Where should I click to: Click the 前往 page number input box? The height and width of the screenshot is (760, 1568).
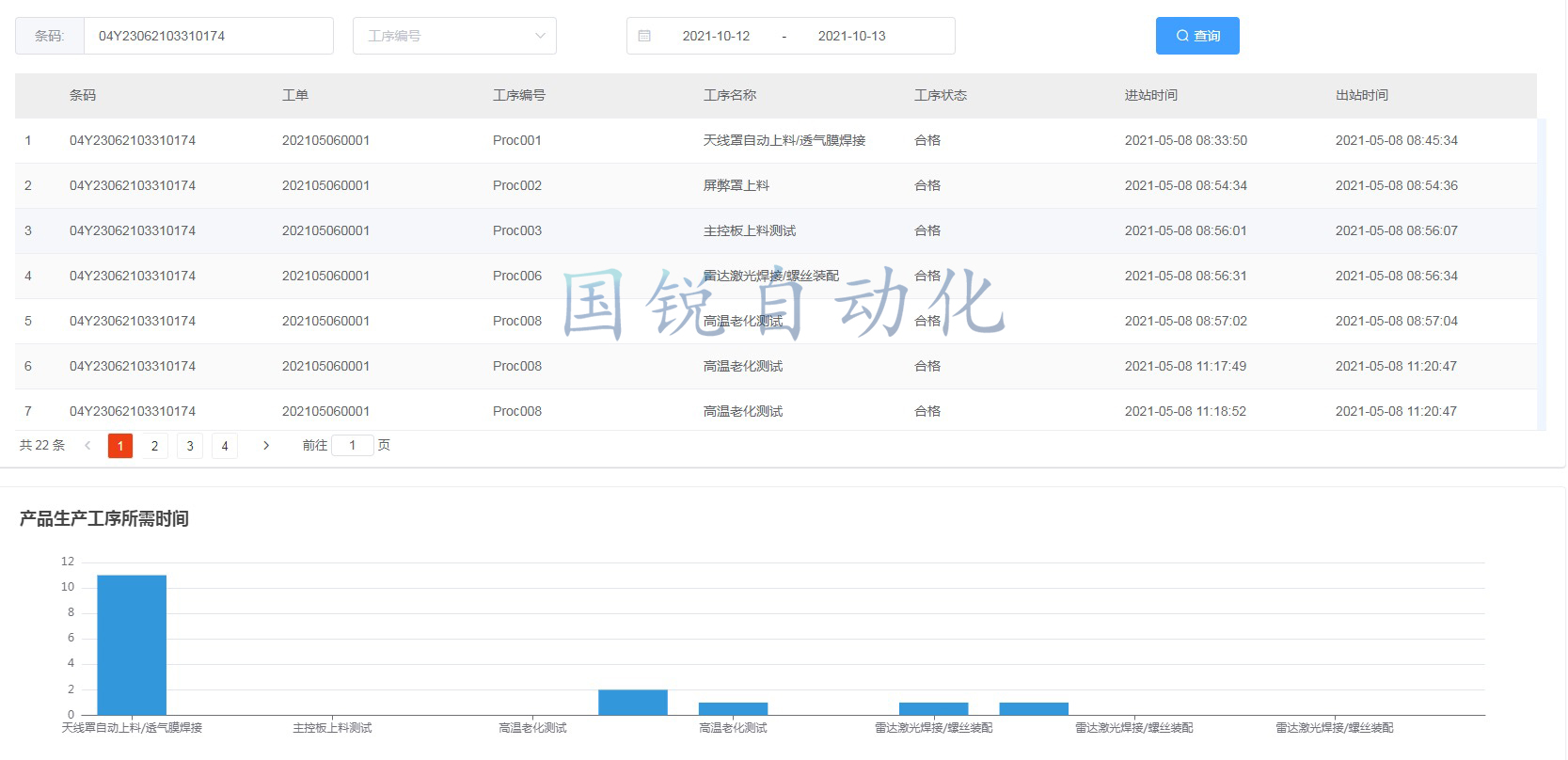[x=353, y=446]
